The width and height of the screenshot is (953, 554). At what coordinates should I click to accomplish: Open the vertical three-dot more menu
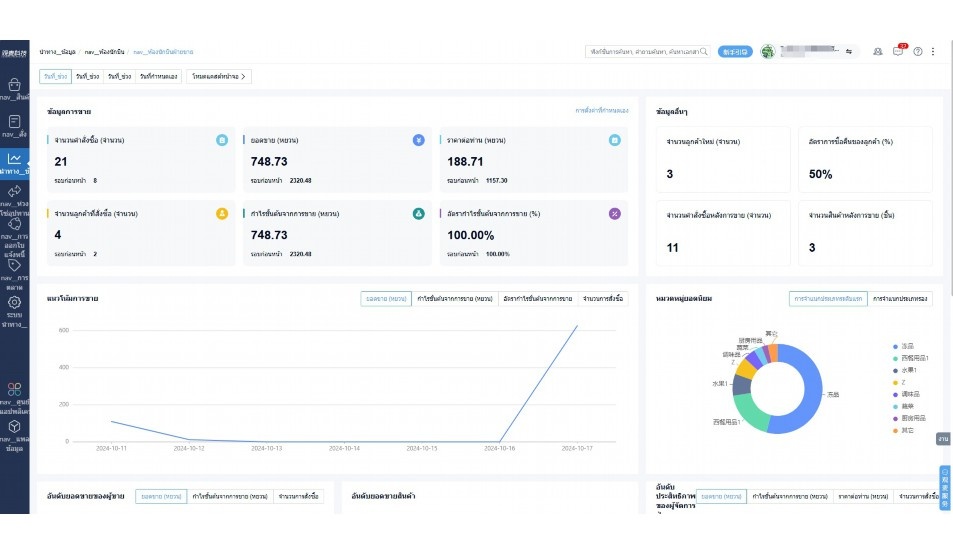pyautogui.click(x=934, y=51)
